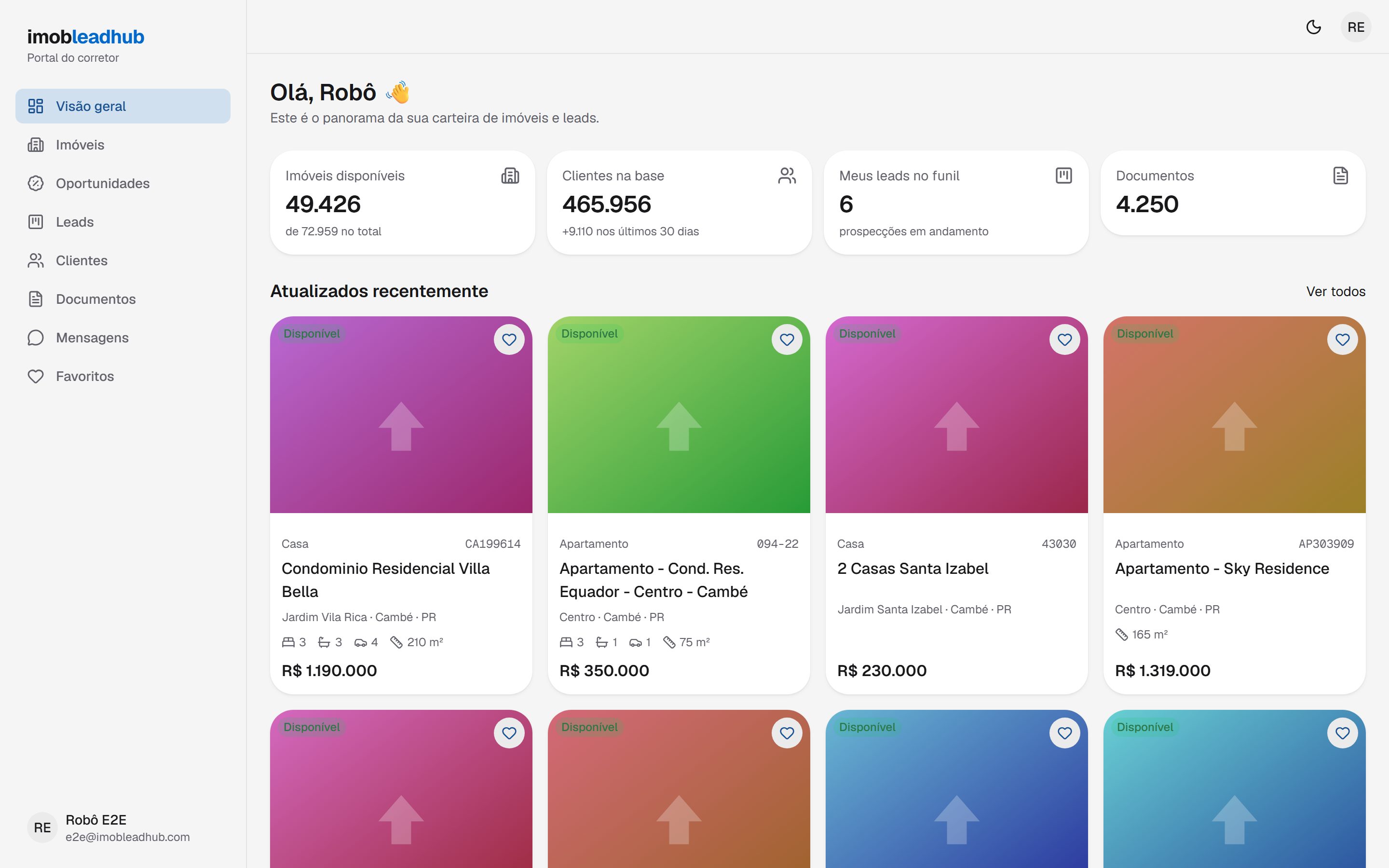Click the Imóveis building icon in sidebar
Screen dimensions: 1389x868
36,145
